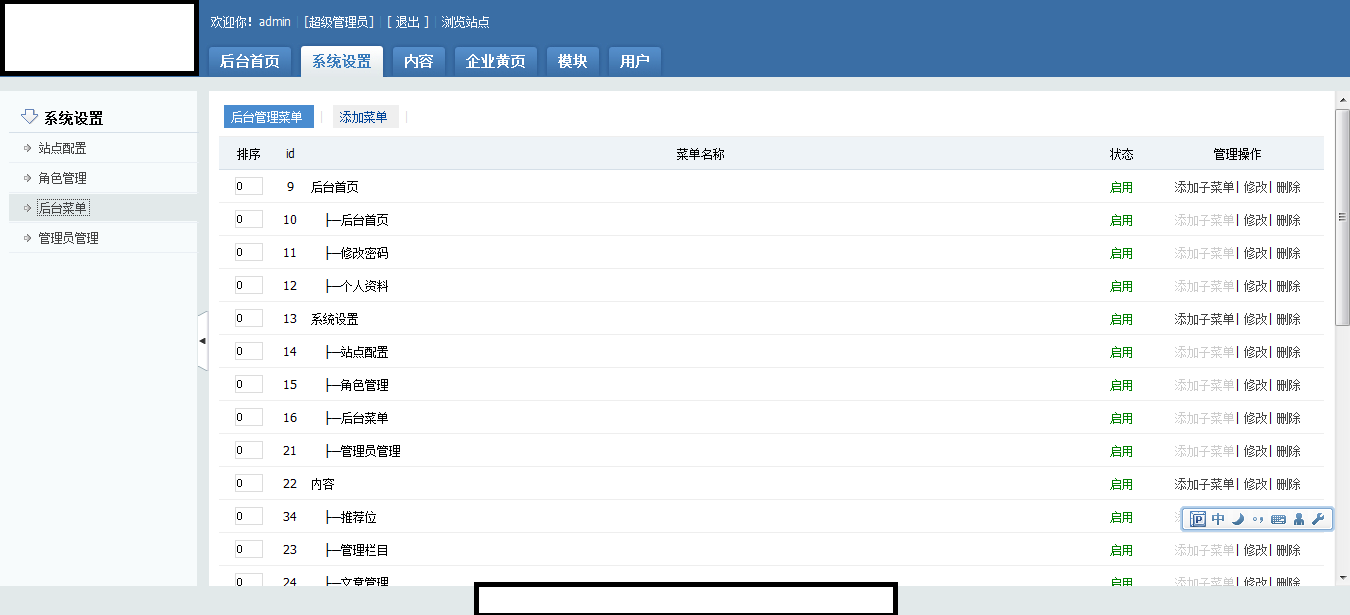The height and width of the screenshot is (615, 1350).
Task: Click the vertical scrollbar of the menu list
Action: coord(1342,217)
